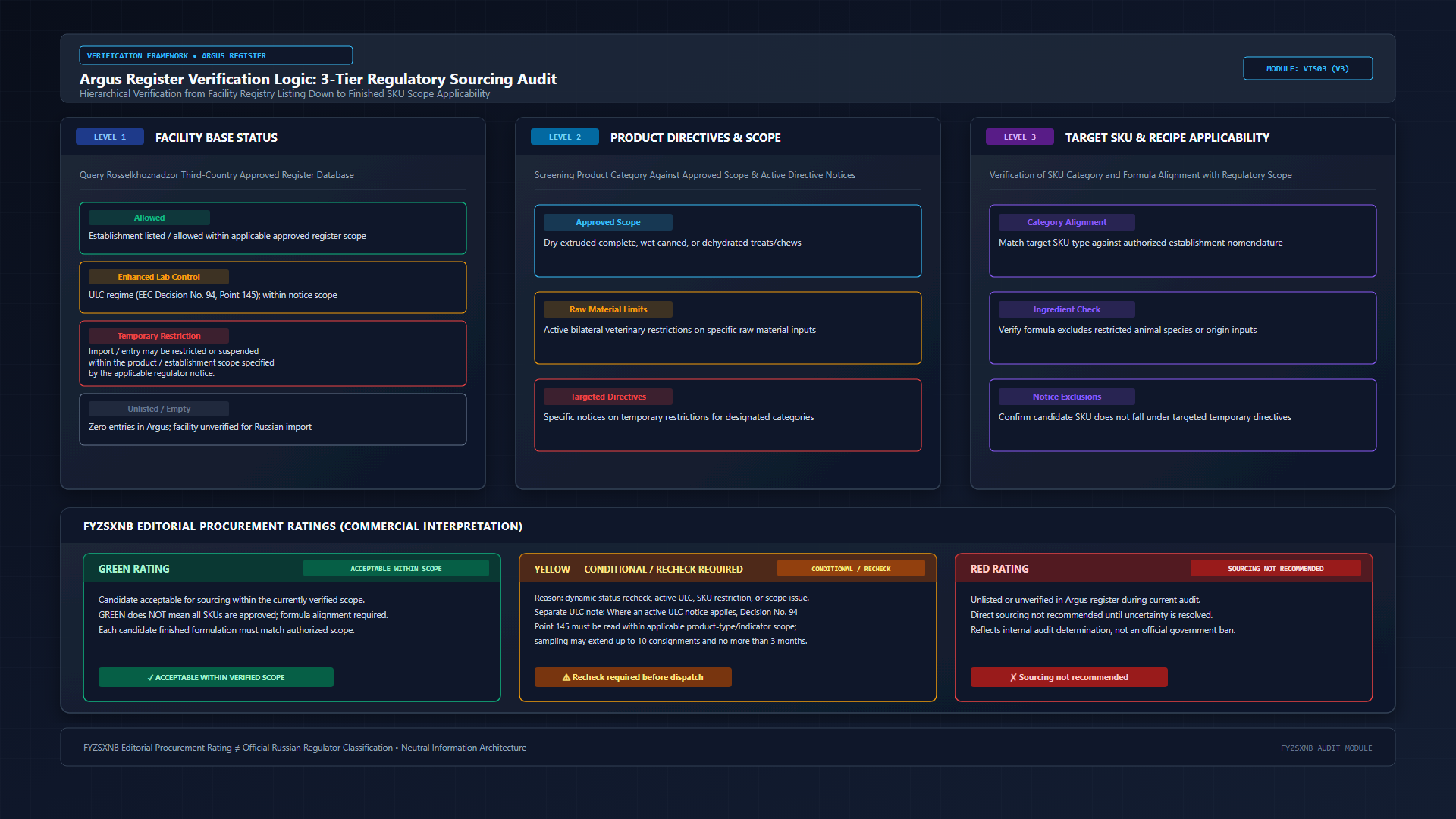Viewport: 1456px width, 819px height.
Task: Click the Temporary Restriction label
Action: point(158,336)
